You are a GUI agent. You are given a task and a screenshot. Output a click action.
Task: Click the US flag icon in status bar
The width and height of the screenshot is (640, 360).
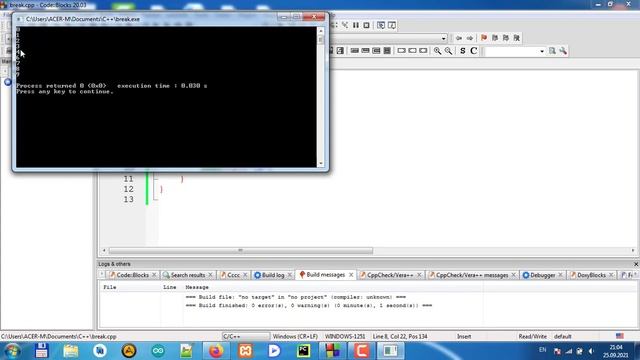coord(620,336)
